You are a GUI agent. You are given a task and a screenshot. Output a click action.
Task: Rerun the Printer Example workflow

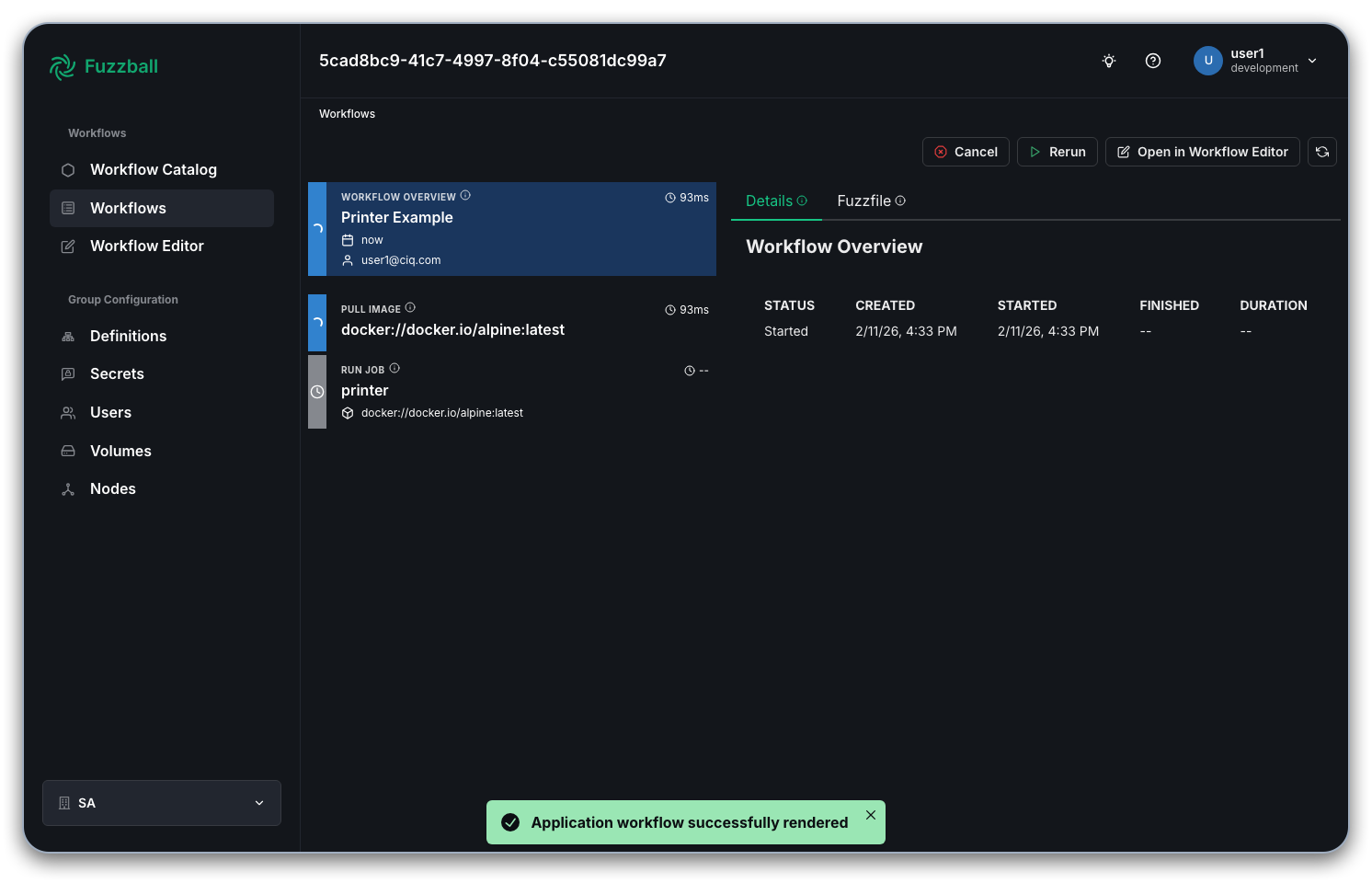coord(1057,151)
